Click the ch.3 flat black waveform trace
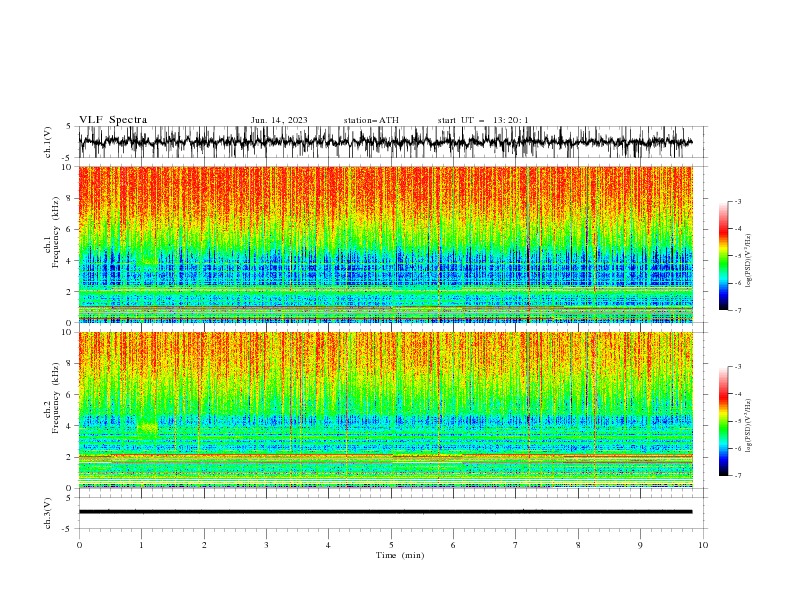The image size is (792, 612). point(385,512)
